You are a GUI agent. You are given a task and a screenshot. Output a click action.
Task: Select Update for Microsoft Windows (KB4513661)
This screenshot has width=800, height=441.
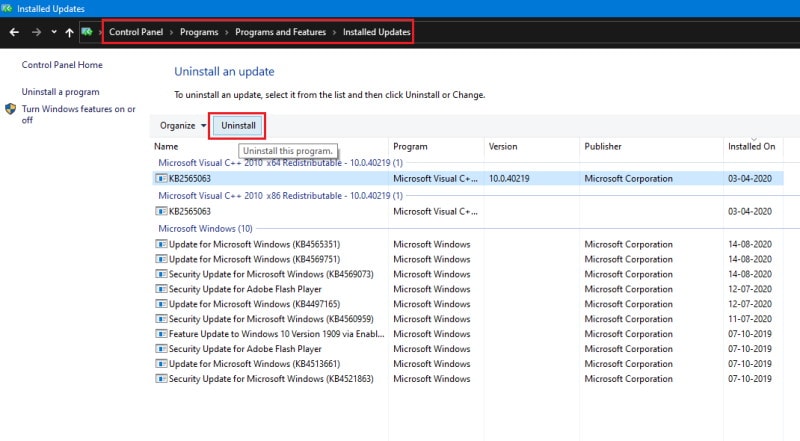254,363
